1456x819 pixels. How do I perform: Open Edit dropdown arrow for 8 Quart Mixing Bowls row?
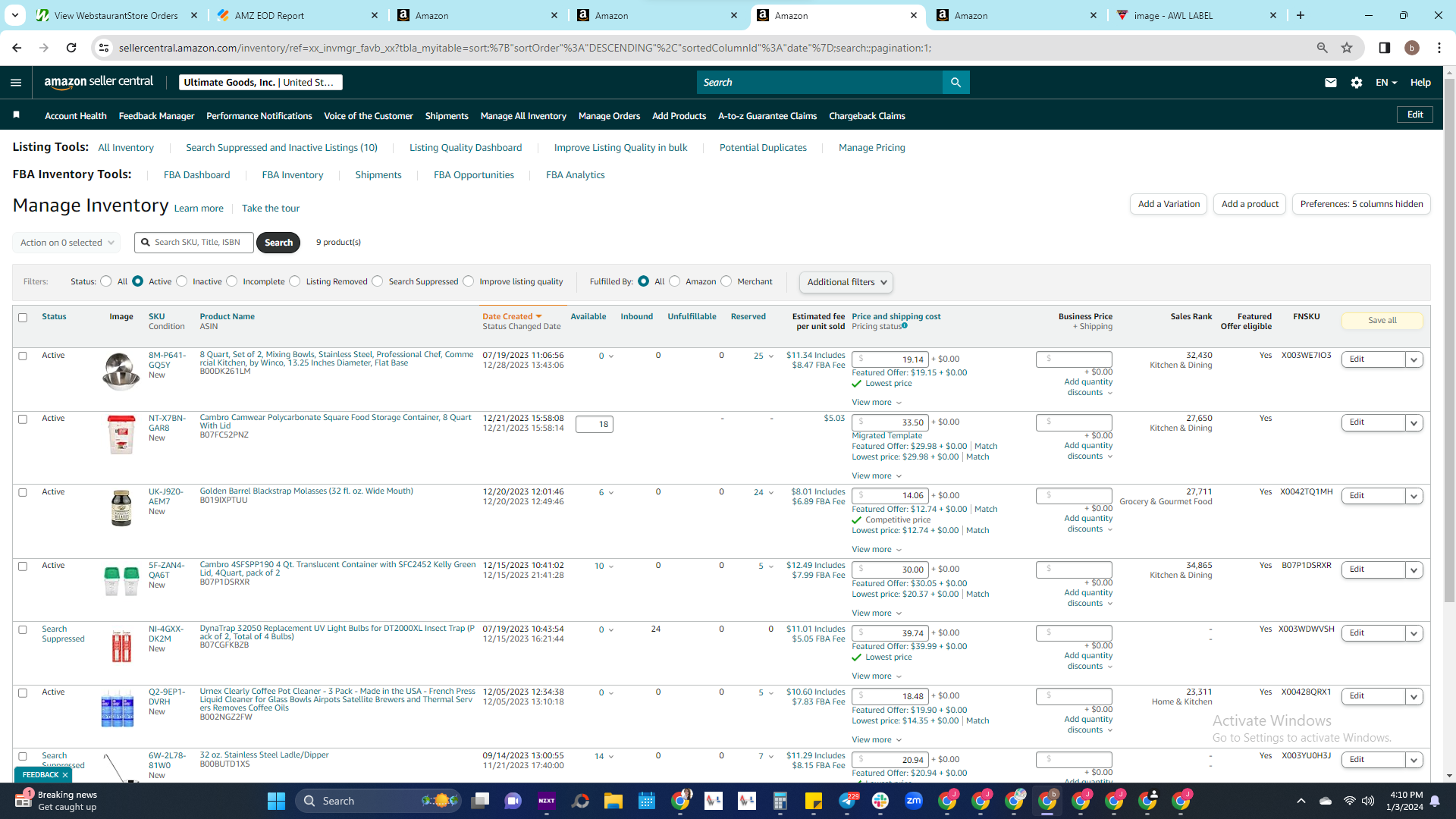point(1414,359)
